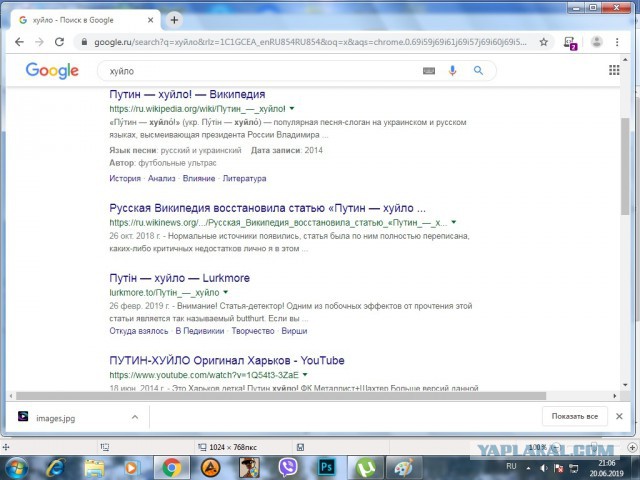Click the 'Показать все' downloads button
The image size is (640, 480).
point(575,416)
